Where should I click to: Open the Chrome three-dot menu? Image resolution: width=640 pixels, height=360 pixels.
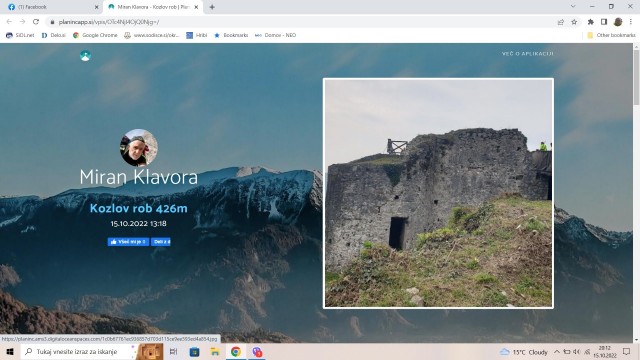pyautogui.click(x=631, y=22)
